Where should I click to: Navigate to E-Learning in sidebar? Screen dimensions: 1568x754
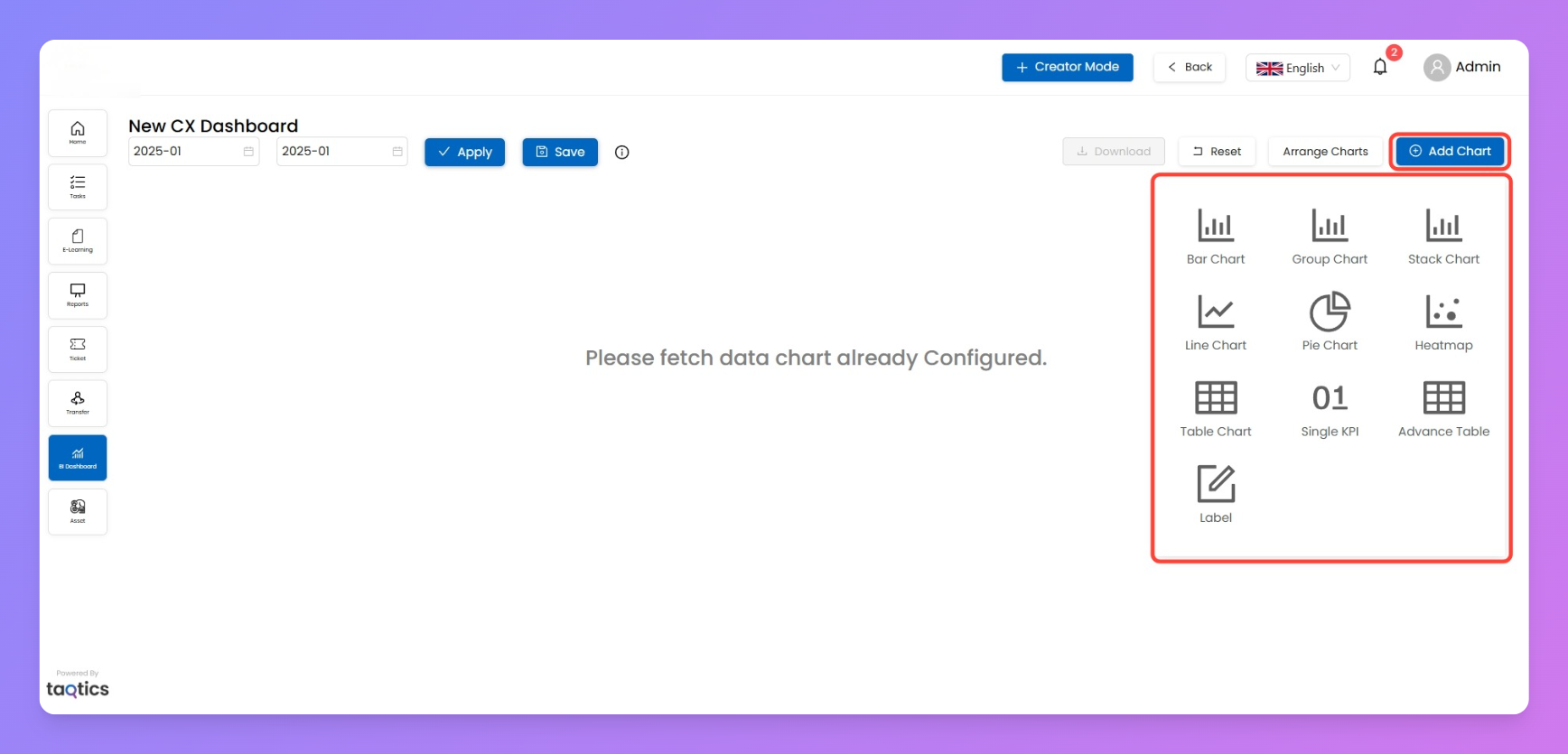[78, 241]
